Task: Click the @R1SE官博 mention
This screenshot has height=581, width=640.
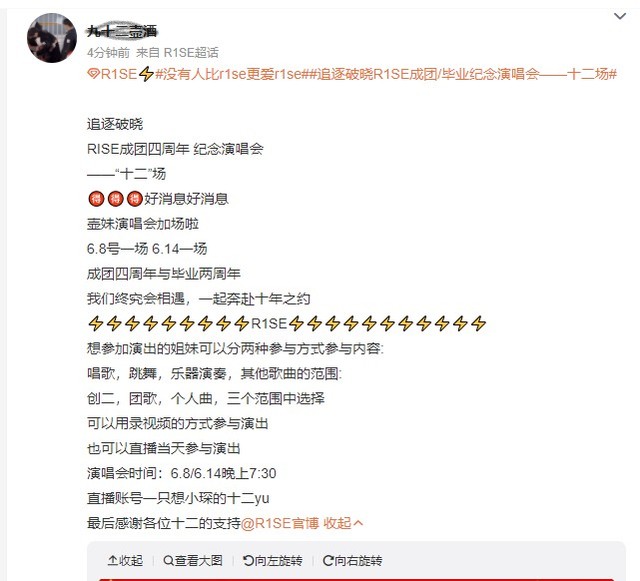Action: pyautogui.click(x=280, y=523)
